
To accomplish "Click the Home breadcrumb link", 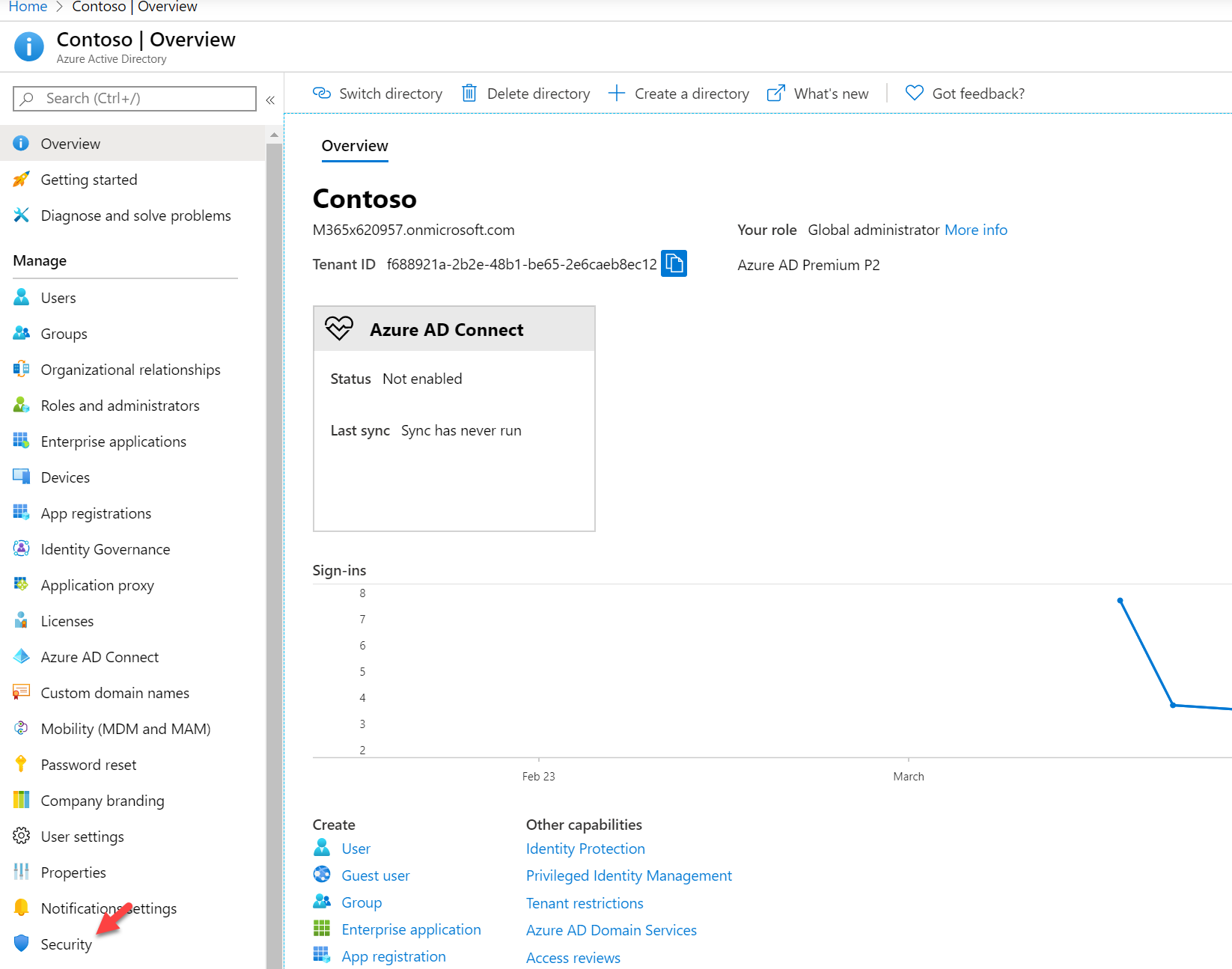I will click(28, 7).
